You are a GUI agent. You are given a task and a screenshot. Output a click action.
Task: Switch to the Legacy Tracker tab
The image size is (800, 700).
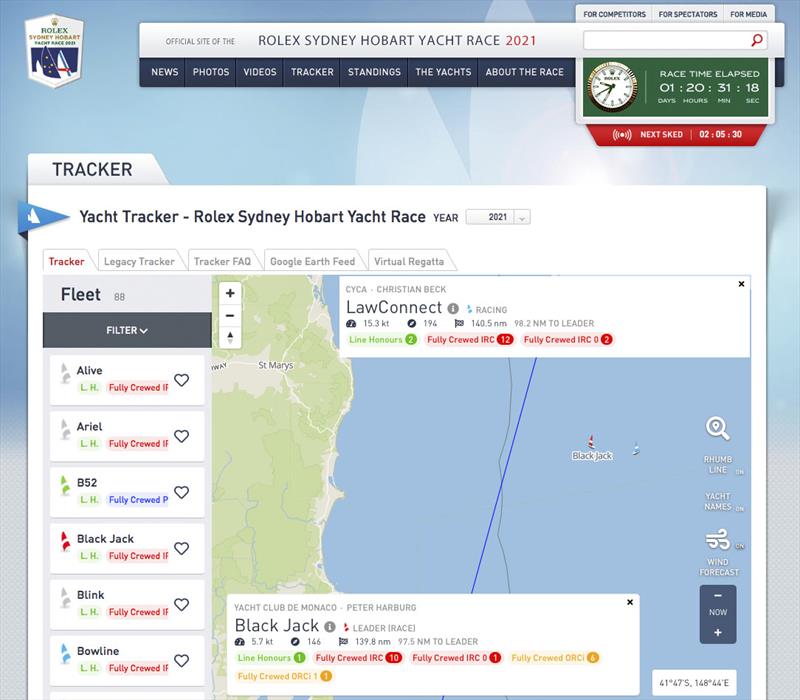point(139,261)
